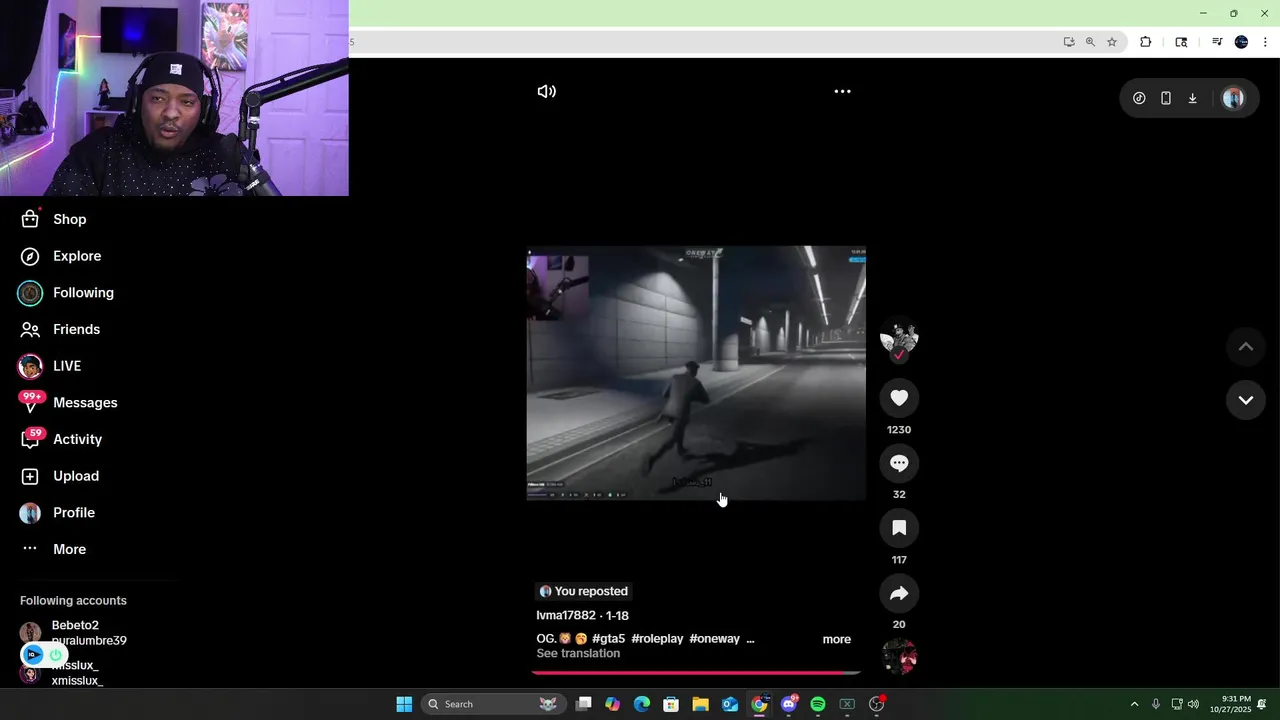Image resolution: width=1280 pixels, height=720 pixels.
Task: Share the video with arrow icon
Action: click(899, 593)
